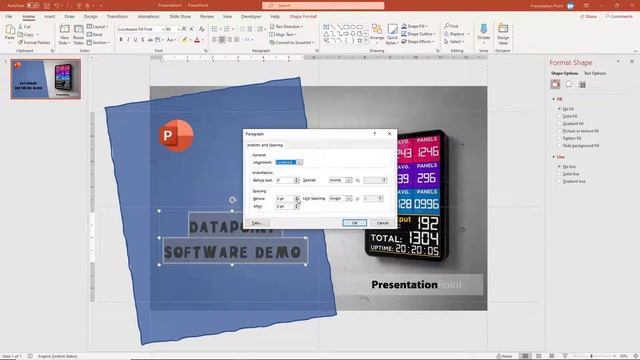The image size is (640, 360).
Task: Select the Effects pentagon icon in Format Shape
Action: point(569,84)
